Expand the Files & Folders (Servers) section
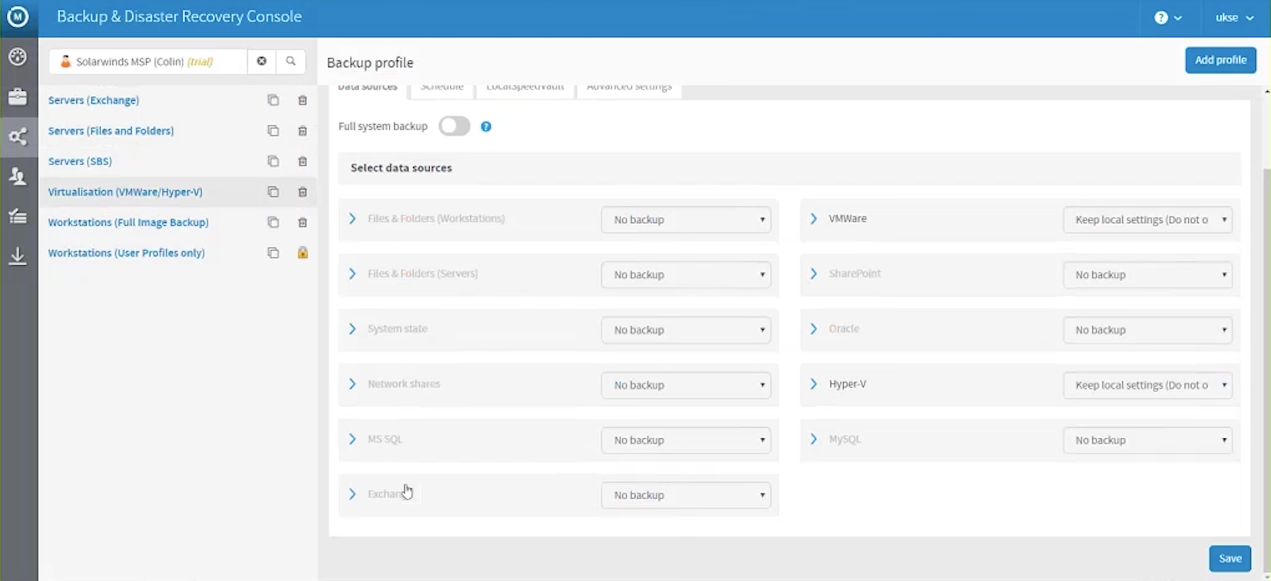This screenshot has width=1271, height=581. coord(352,273)
